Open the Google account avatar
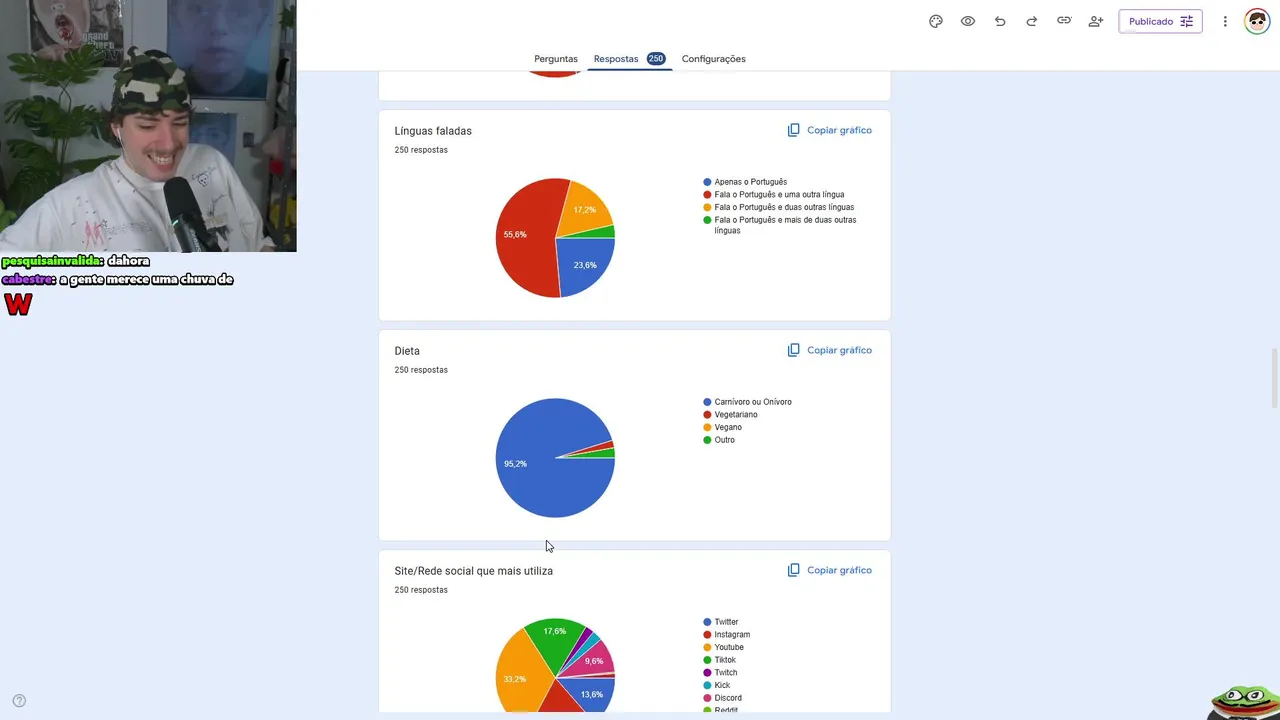The height and width of the screenshot is (720, 1280). pos(1257,21)
